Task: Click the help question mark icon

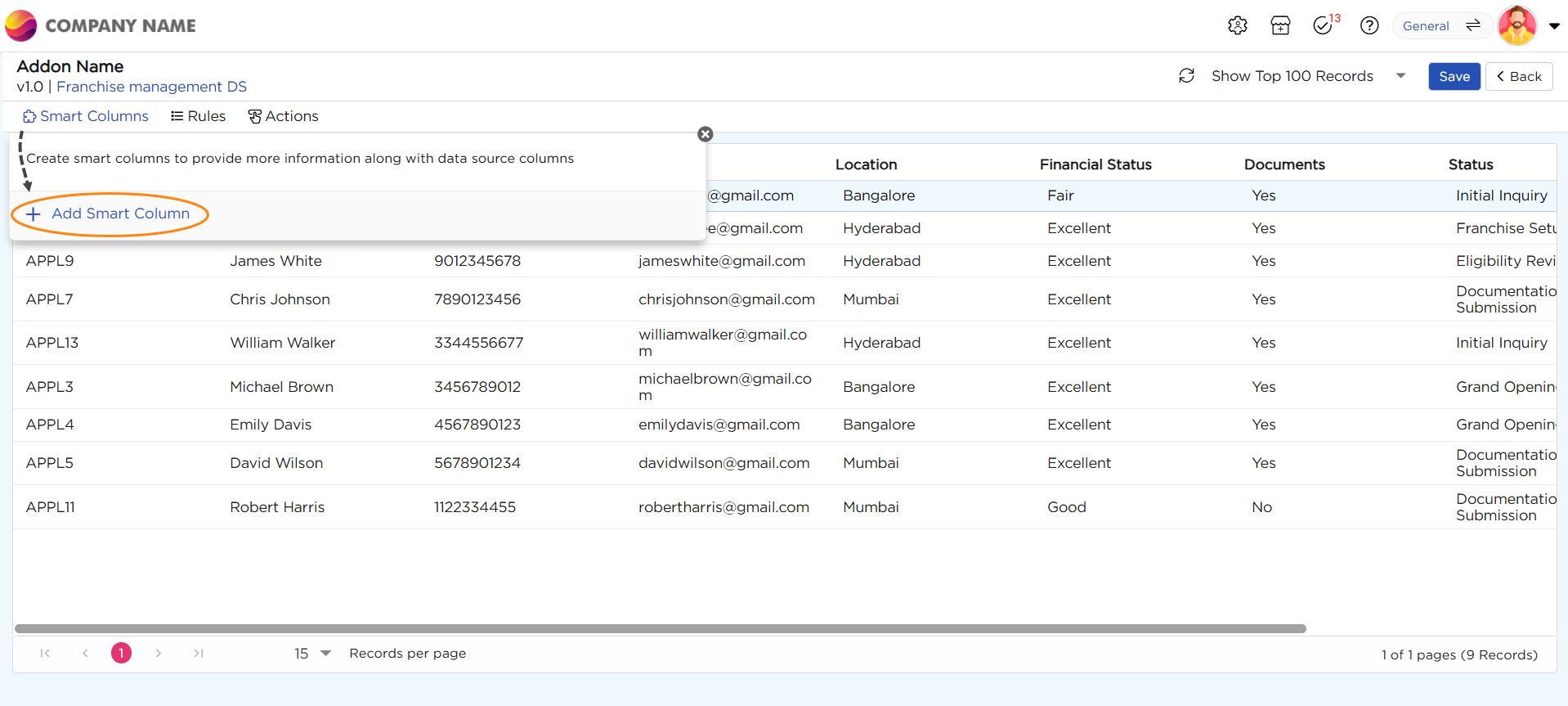Action: (x=1369, y=25)
